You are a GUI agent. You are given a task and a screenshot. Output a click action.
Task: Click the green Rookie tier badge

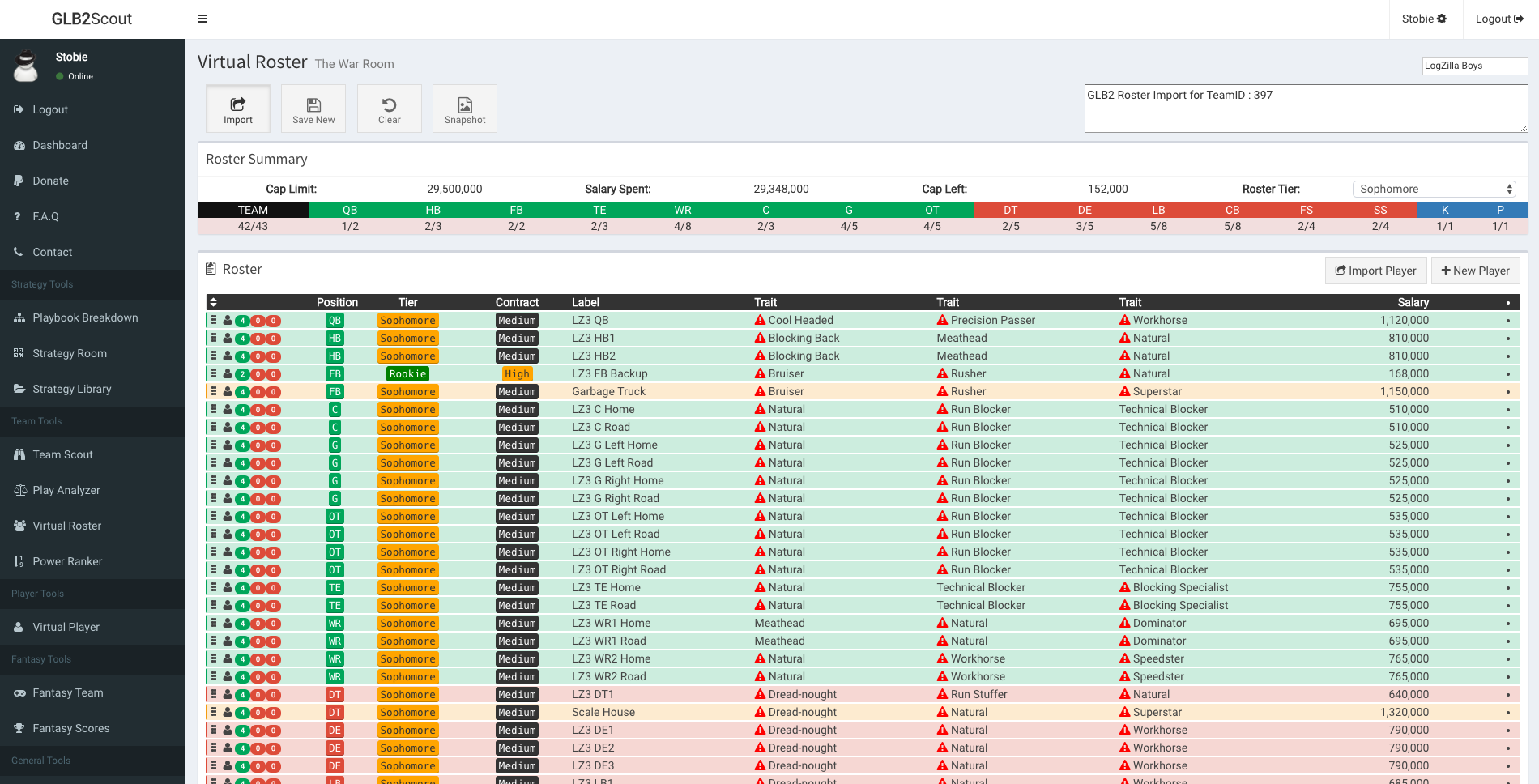pyautogui.click(x=407, y=374)
